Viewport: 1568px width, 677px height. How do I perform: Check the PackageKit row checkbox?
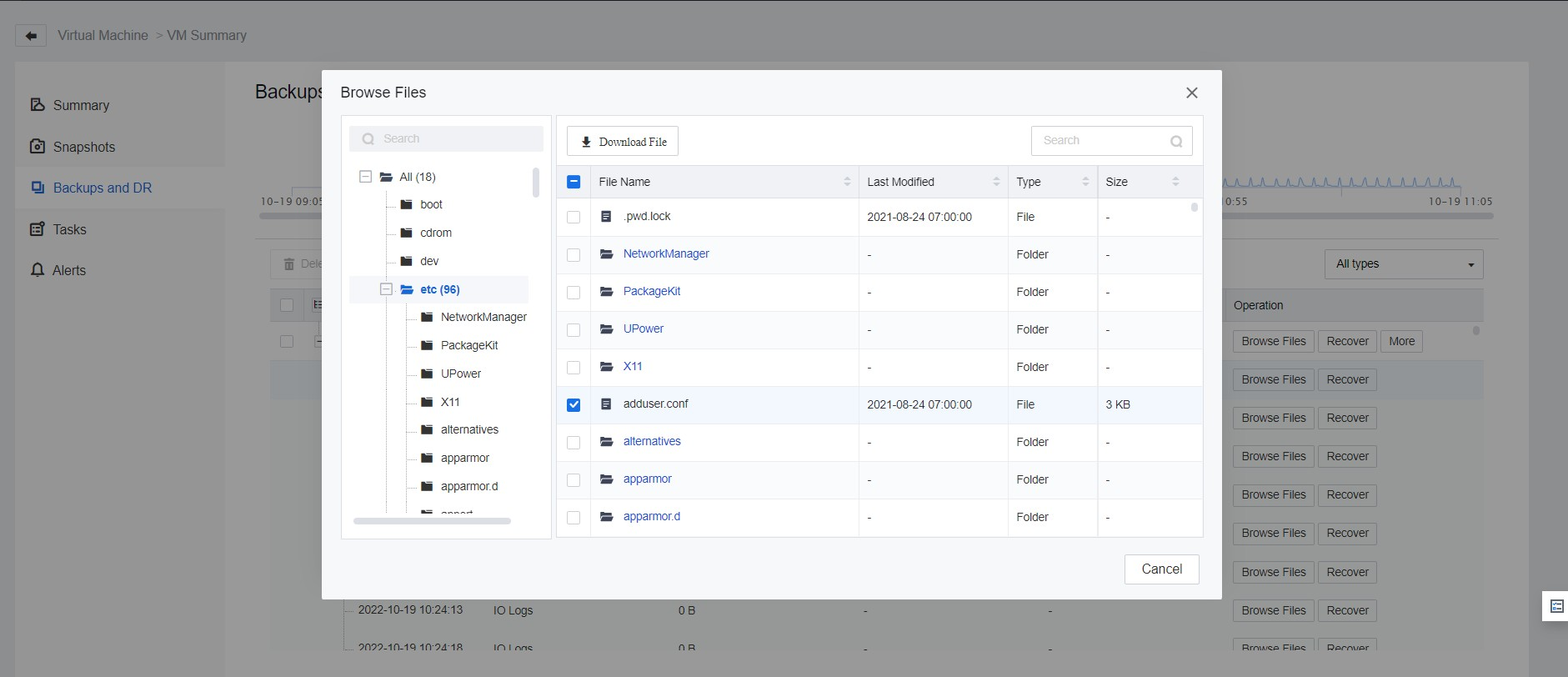tap(574, 292)
